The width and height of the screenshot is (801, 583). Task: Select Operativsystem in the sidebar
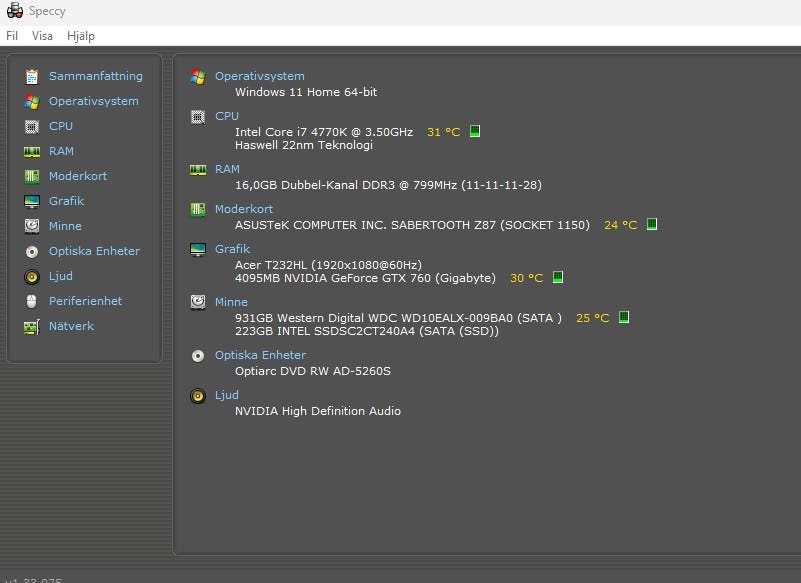93,101
